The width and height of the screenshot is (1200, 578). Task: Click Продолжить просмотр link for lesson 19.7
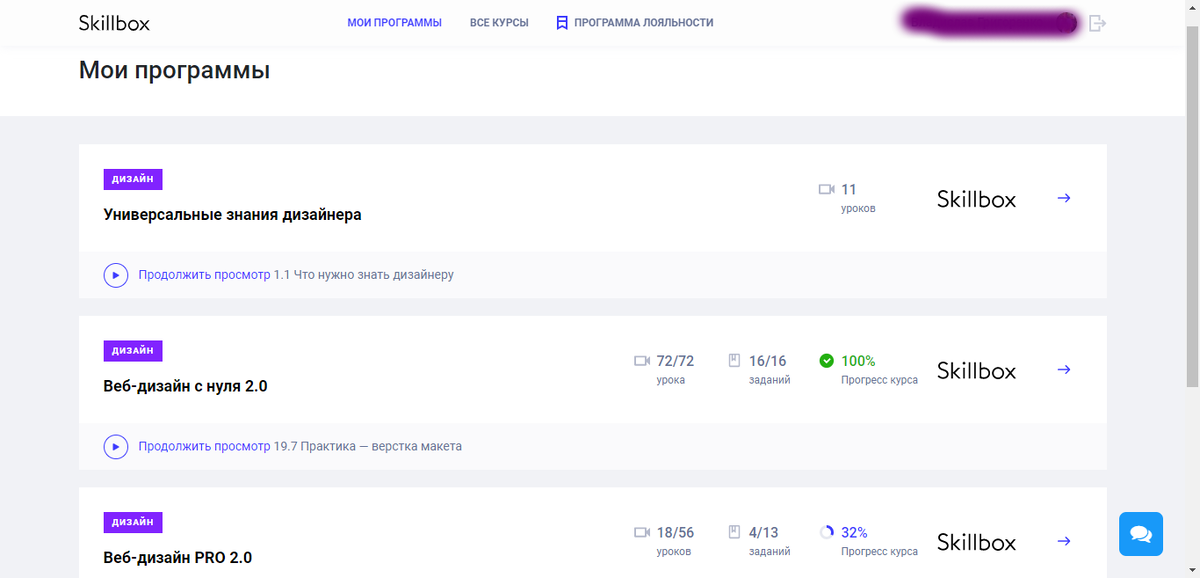[204, 446]
